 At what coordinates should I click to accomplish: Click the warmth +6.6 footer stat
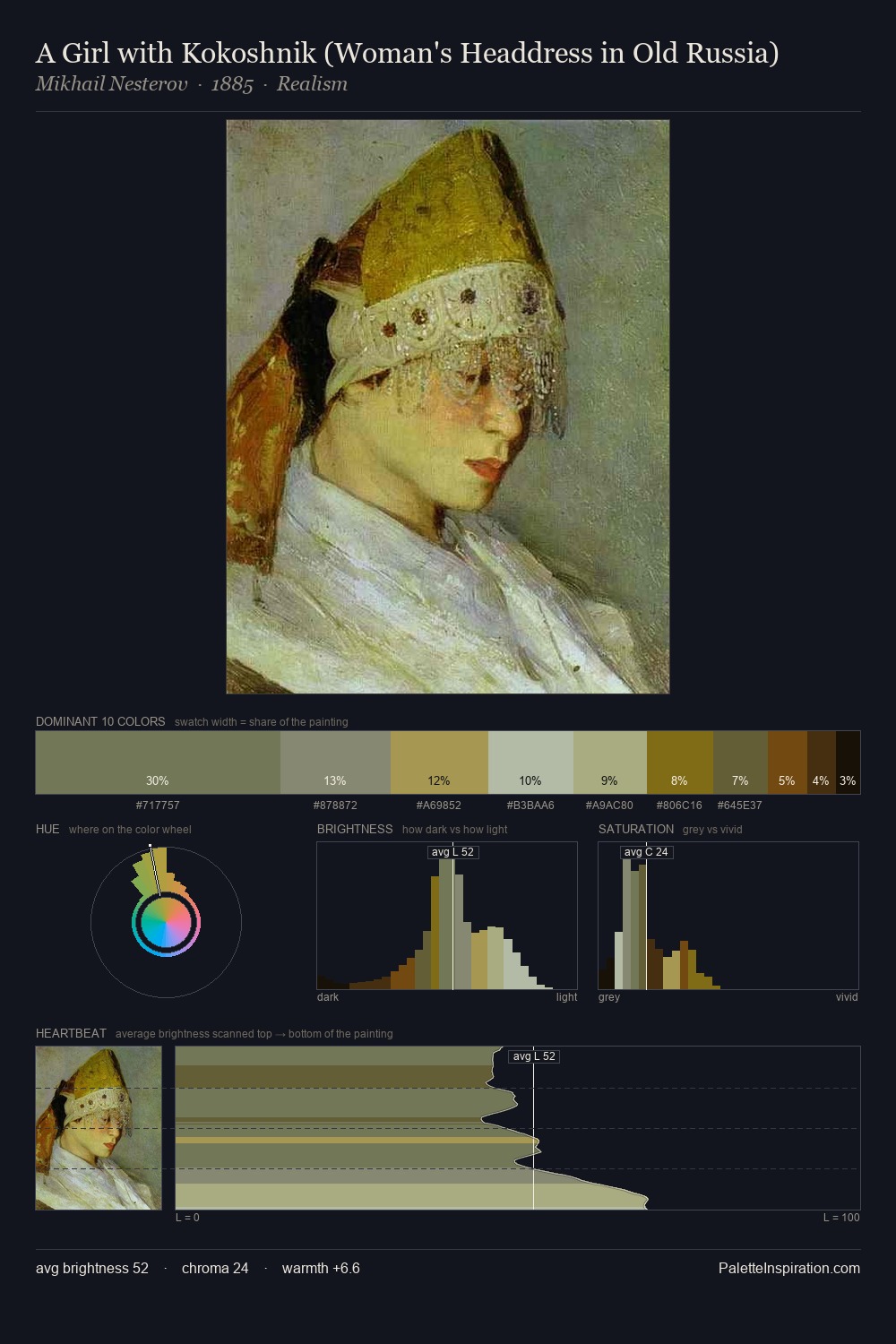321,1269
